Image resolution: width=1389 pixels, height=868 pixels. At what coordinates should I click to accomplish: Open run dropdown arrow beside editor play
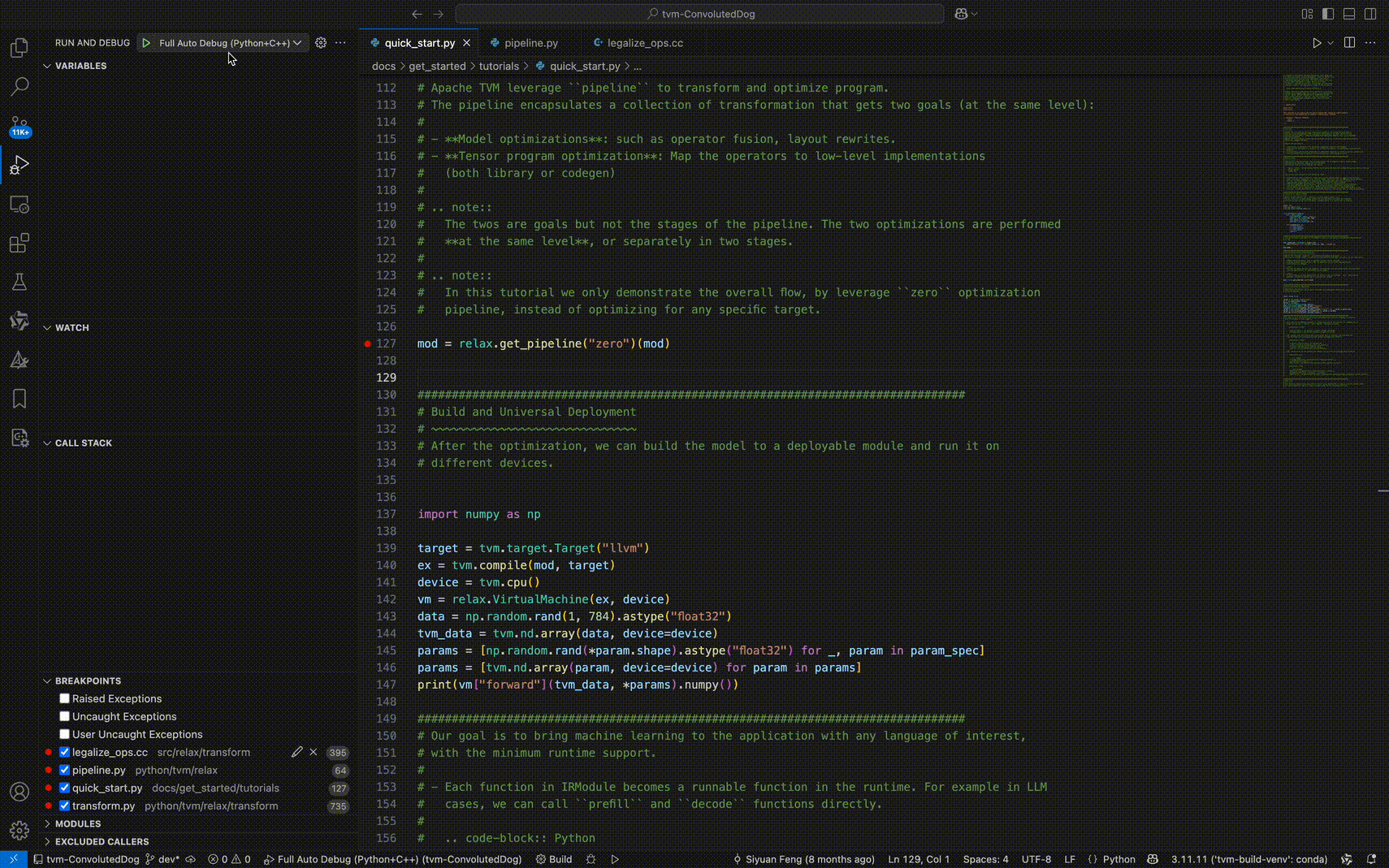pyautogui.click(x=1331, y=43)
